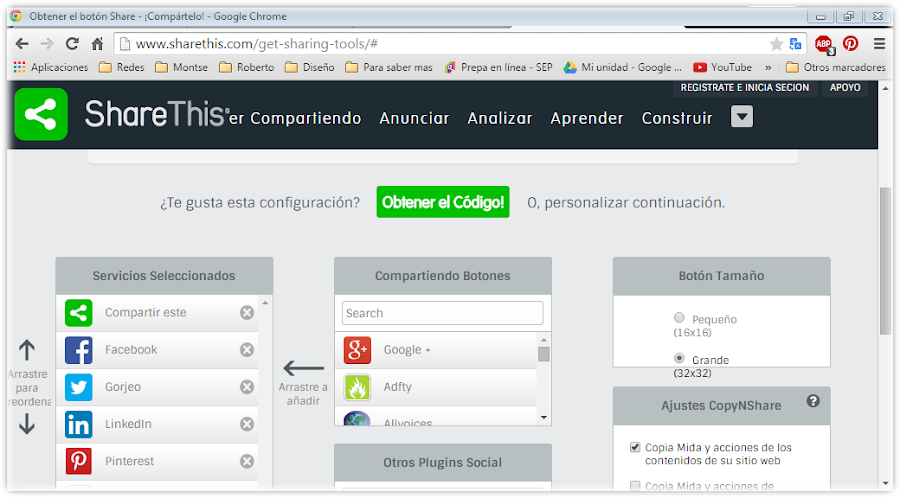Viewport: 900px width, 498px height.
Task: Reload the page with refresh icon
Action: tap(72, 44)
